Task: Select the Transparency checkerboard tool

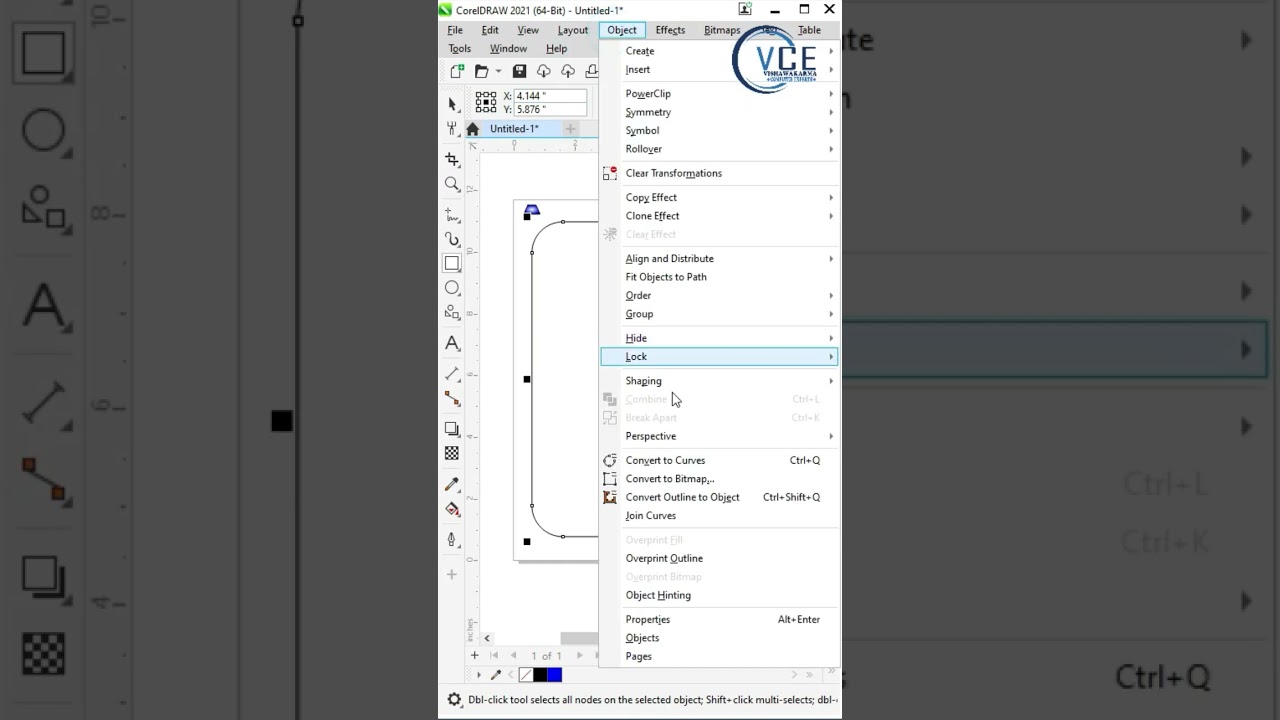Action: point(452,453)
